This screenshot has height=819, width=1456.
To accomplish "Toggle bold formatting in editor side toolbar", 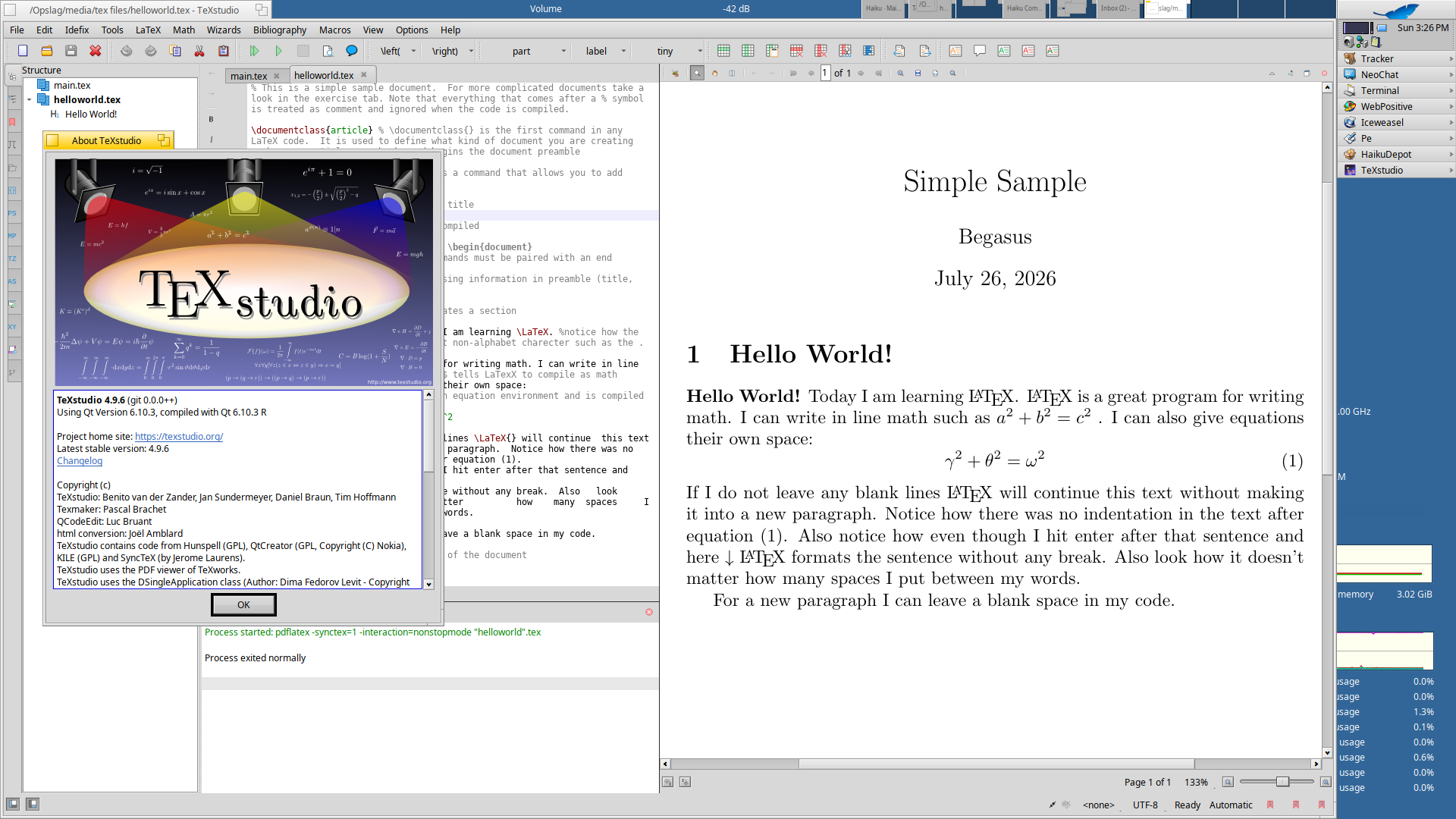I will 212,119.
